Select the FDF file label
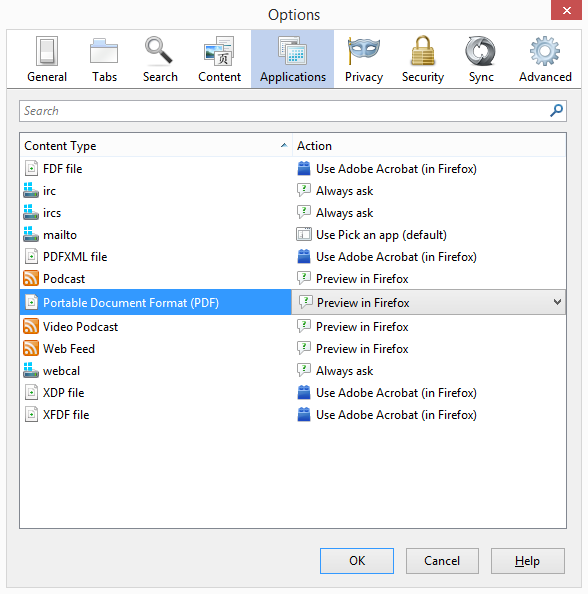 (63, 169)
